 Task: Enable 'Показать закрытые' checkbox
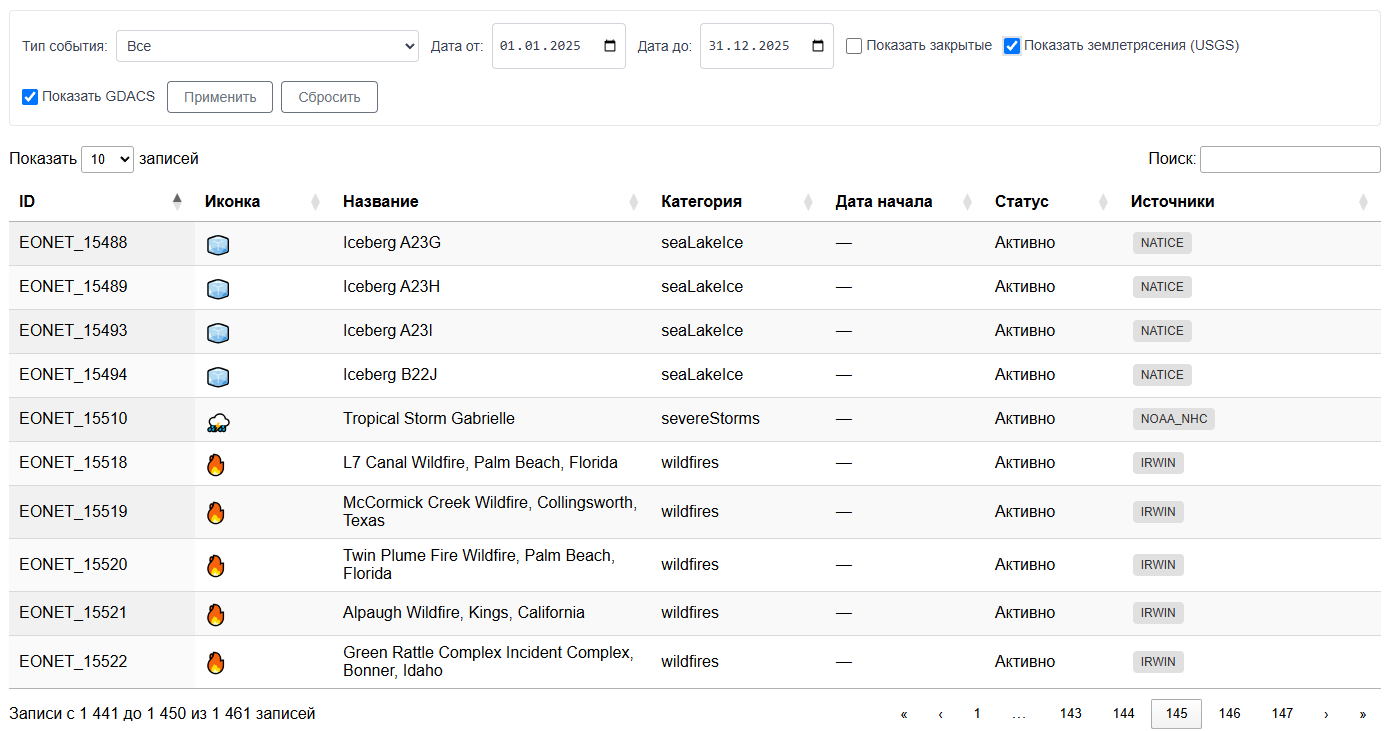click(854, 46)
